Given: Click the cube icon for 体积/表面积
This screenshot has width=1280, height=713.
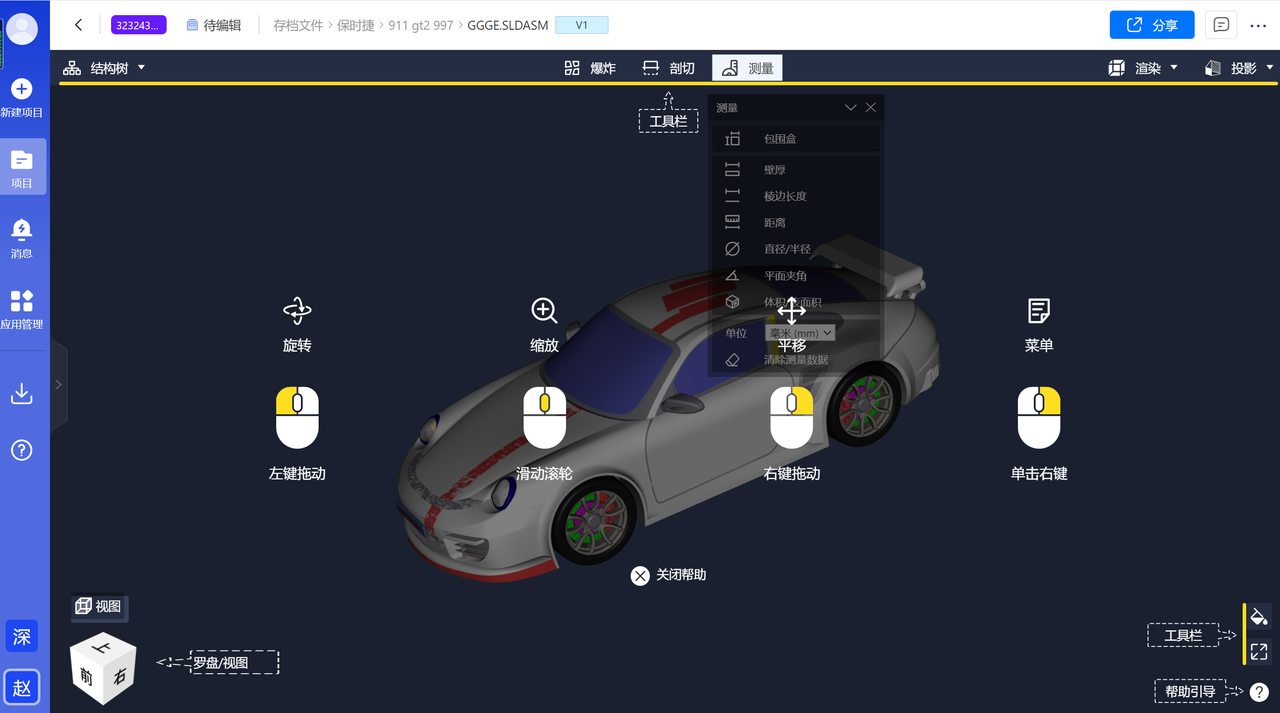Looking at the screenshot, I should [x=733, y=302].
